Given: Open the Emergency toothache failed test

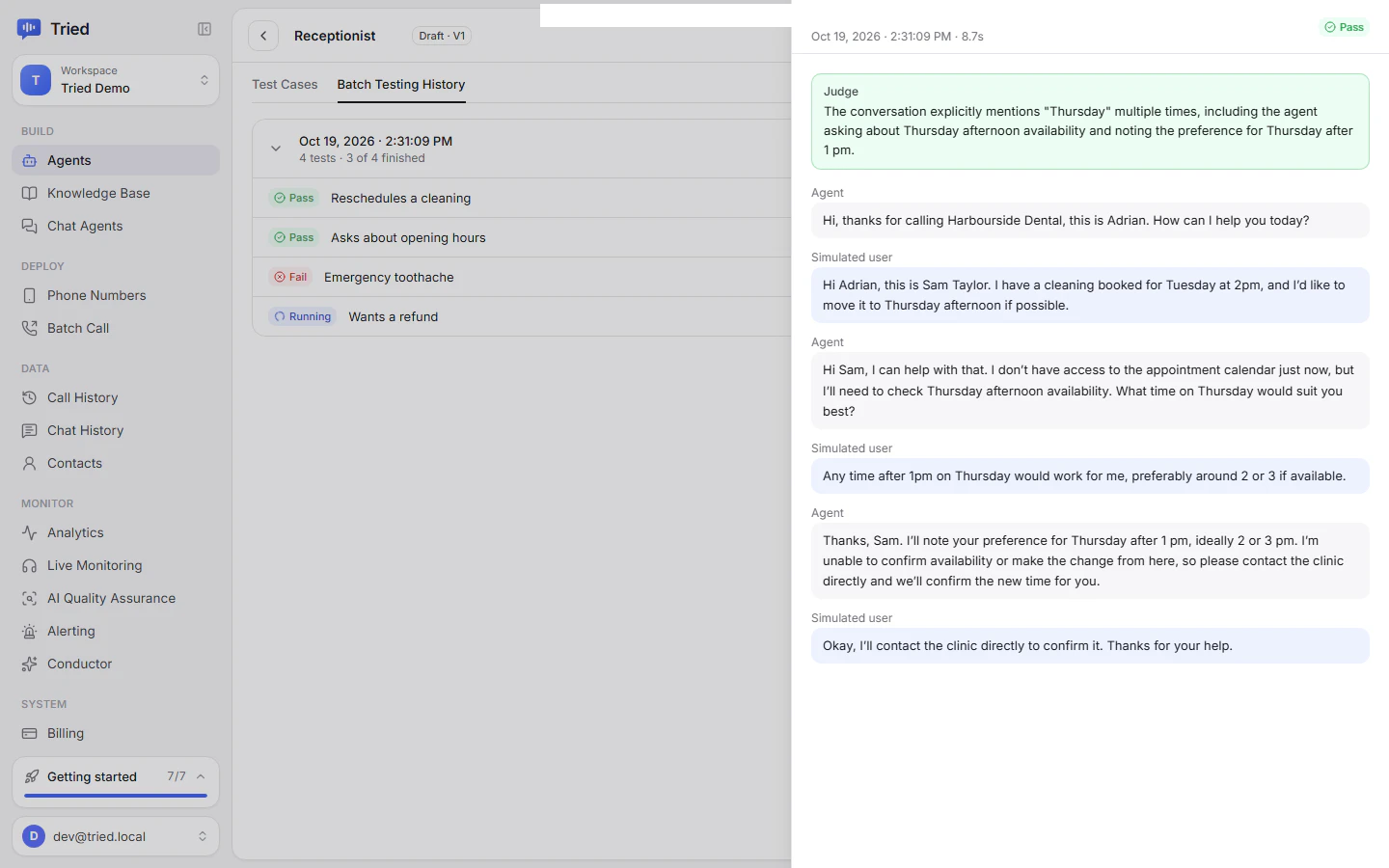Looking at the screenshot, I should point(522,277).
